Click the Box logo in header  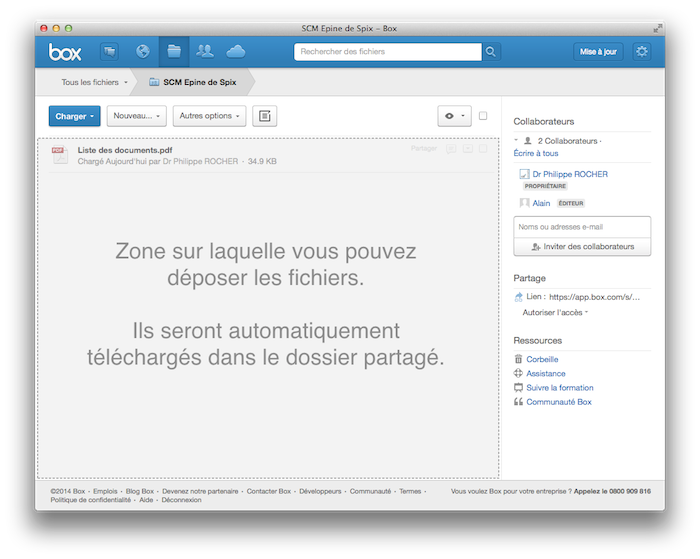click(66, 52)
